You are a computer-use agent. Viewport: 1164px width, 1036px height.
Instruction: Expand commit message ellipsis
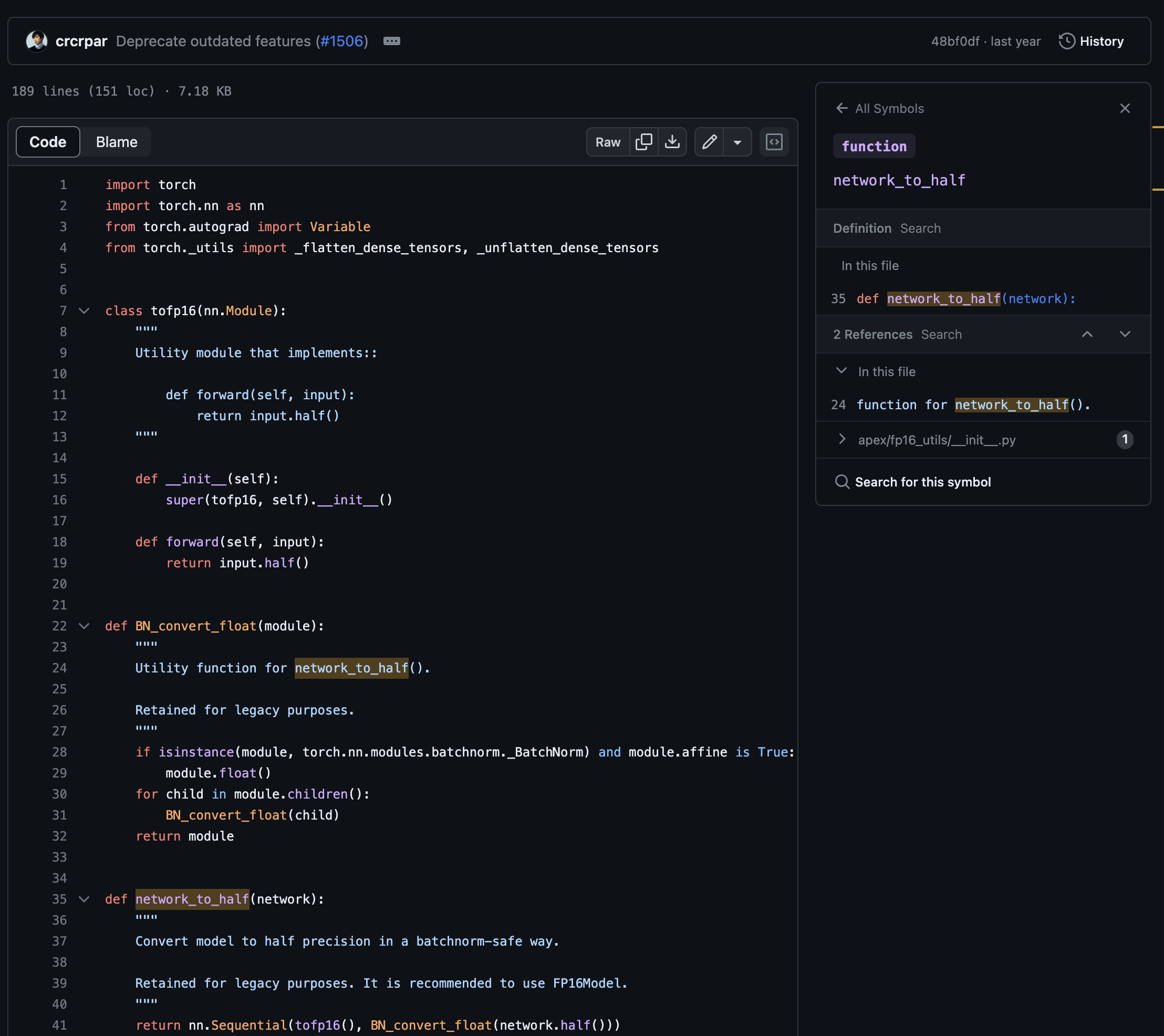(x=392, y=41)
